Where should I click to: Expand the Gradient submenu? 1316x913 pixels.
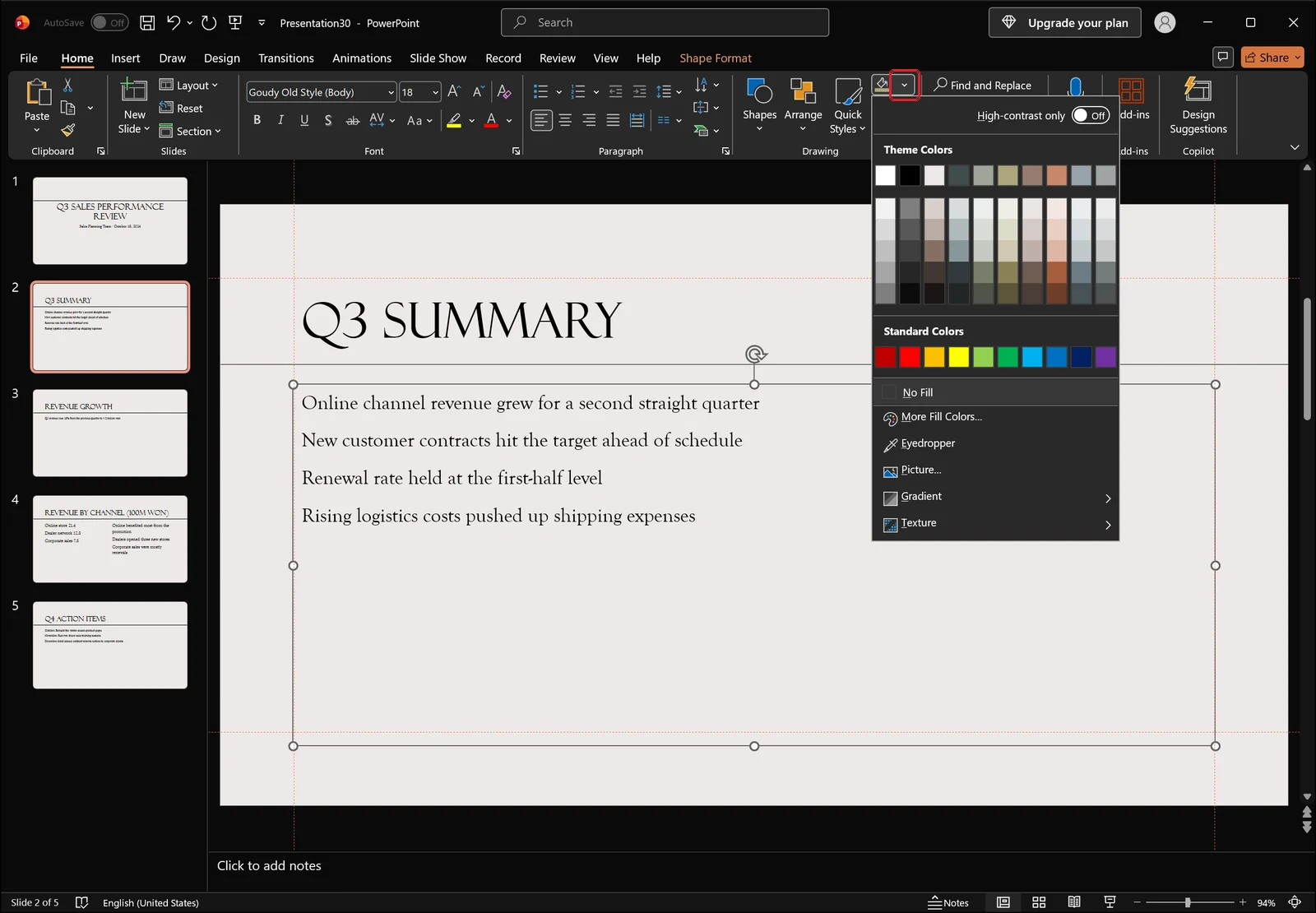point(995,497)
